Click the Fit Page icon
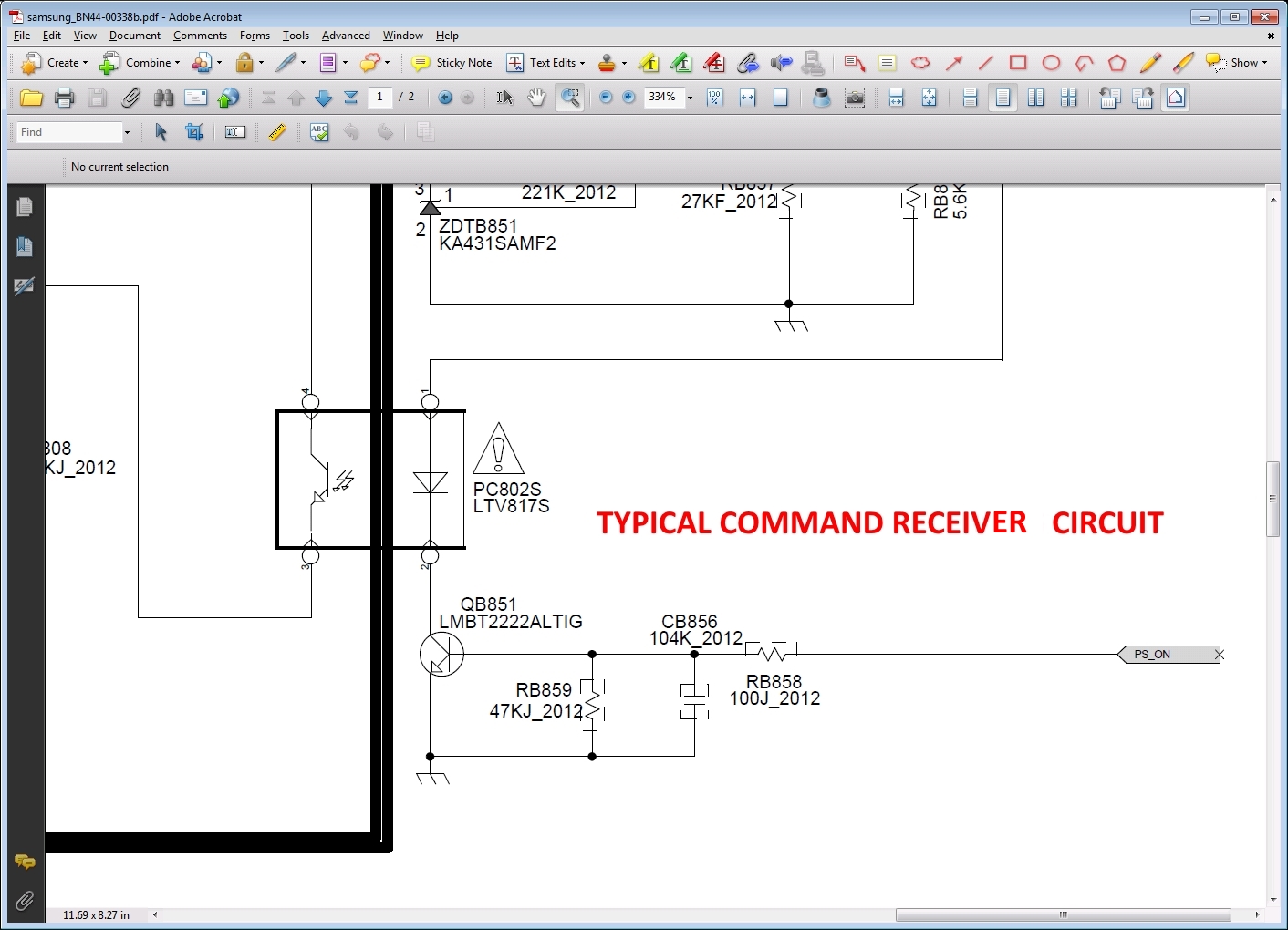 pyautogui.click(x=781, y=98)
